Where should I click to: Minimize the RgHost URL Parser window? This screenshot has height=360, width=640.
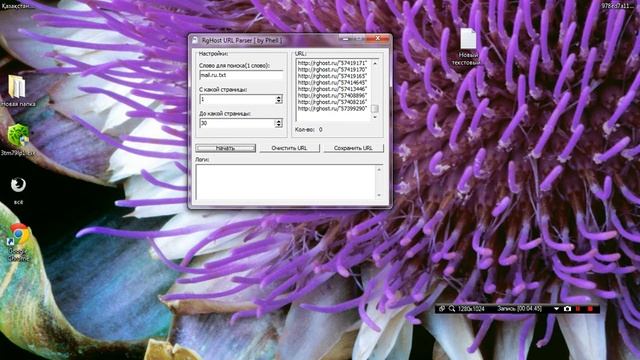345,38
